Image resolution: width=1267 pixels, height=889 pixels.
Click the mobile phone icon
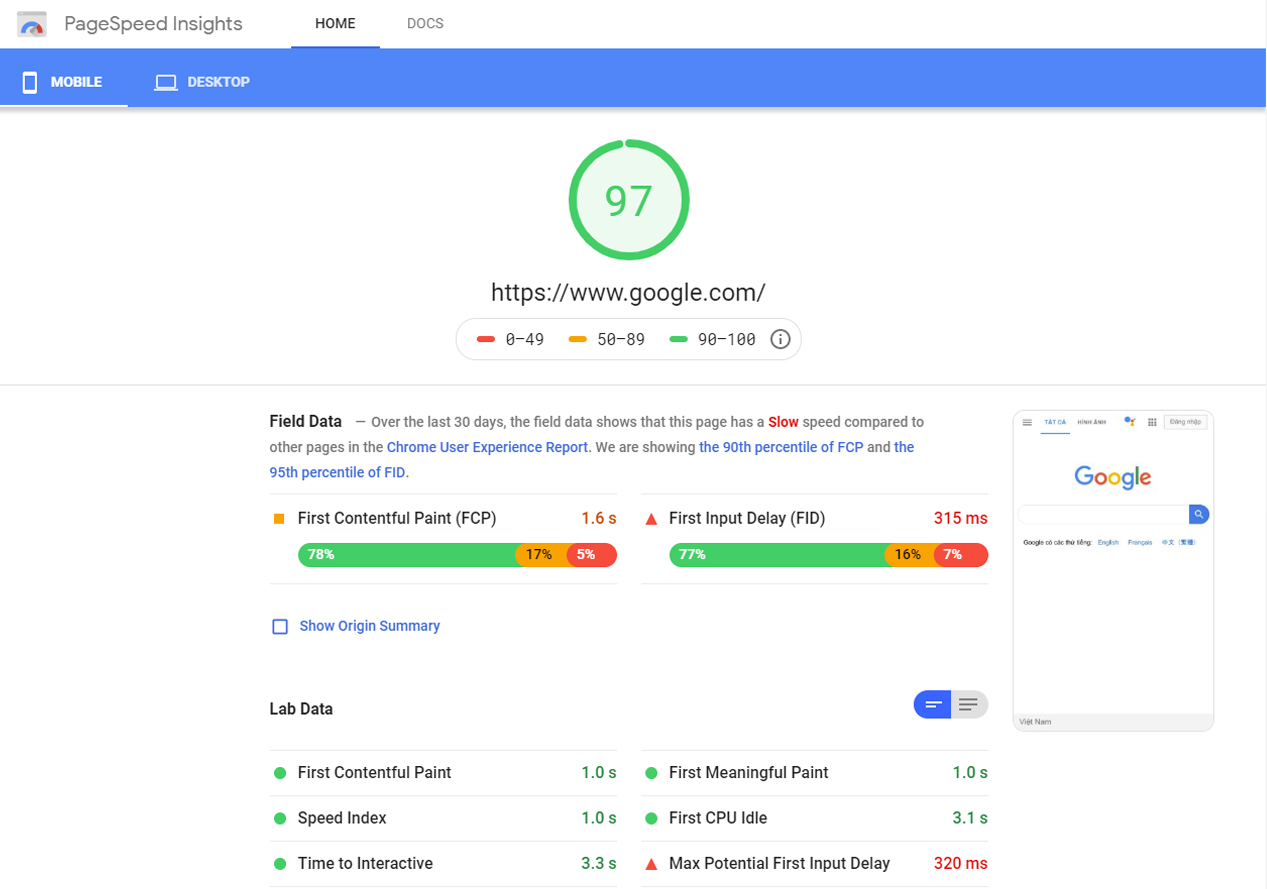coord(30,82)
